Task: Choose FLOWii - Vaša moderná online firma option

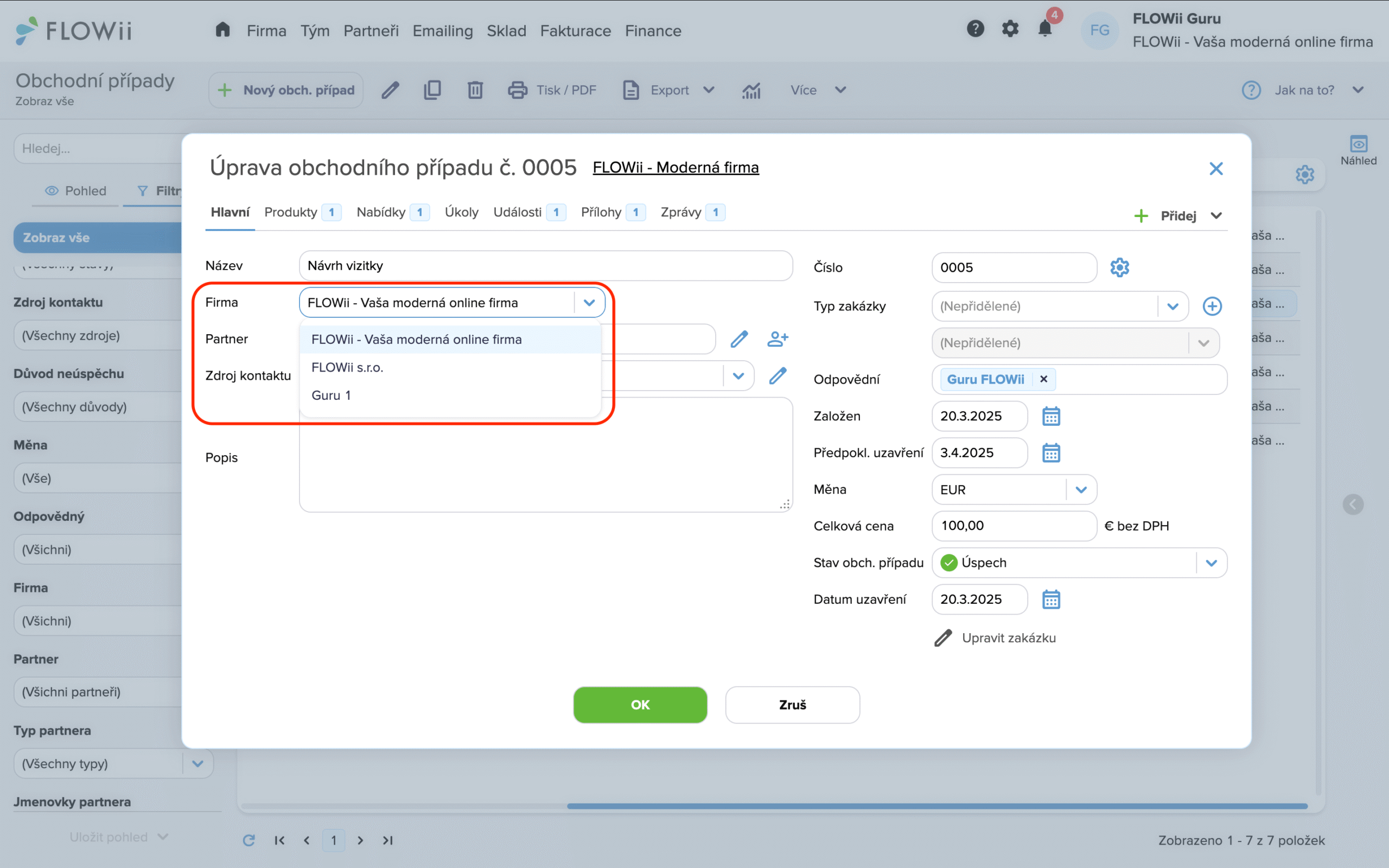Action: [450, 339]
